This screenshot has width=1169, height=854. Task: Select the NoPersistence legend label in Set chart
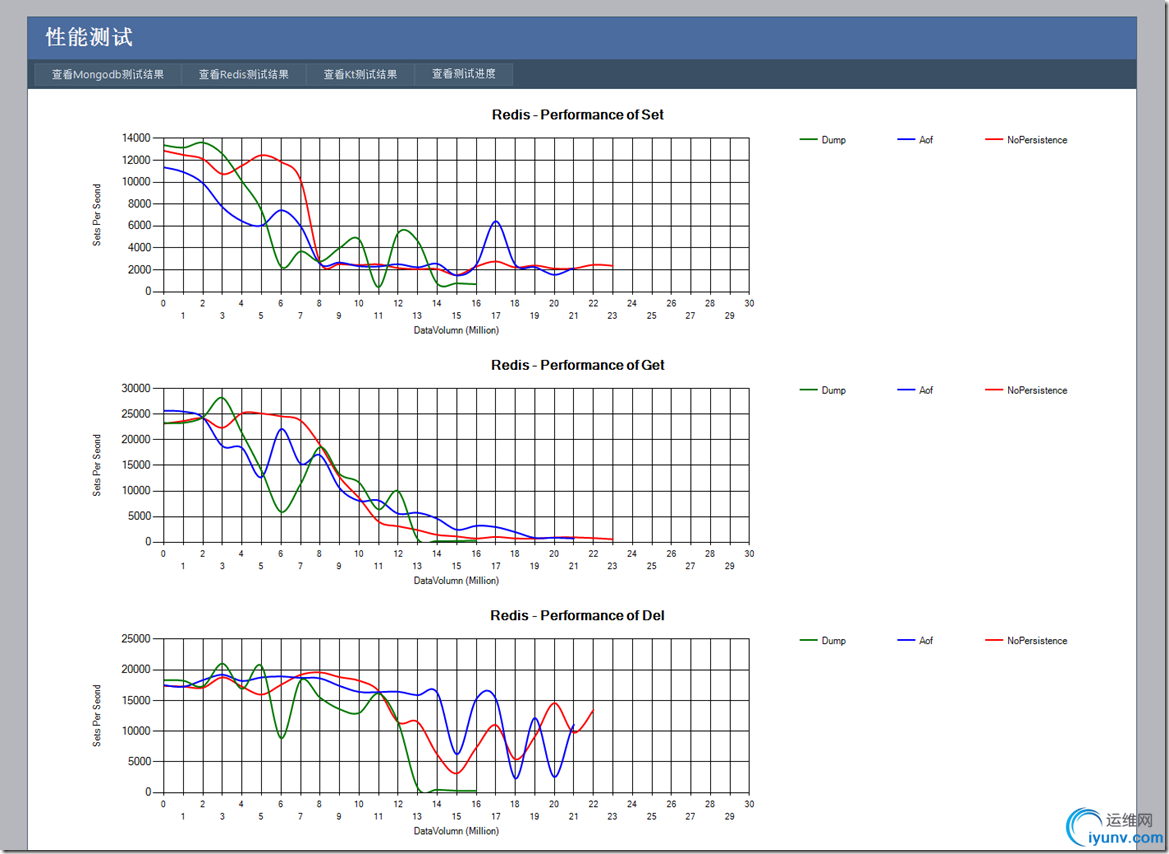click(1037, 140)
